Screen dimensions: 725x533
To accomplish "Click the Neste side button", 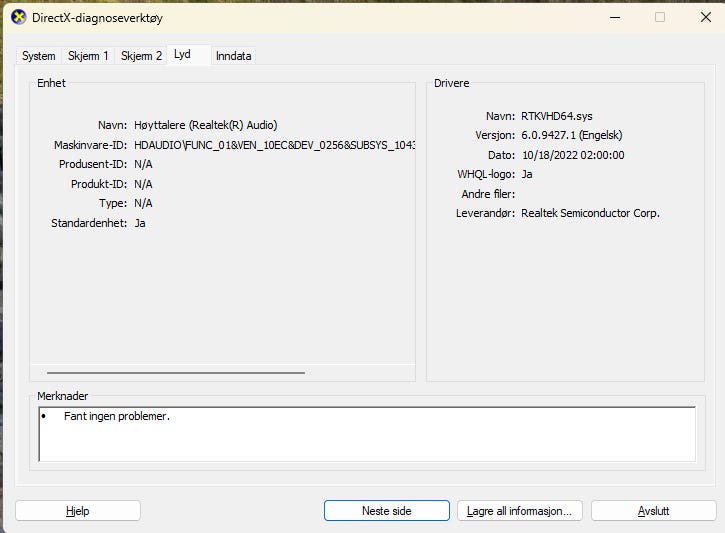I will [x=387, y=511].
